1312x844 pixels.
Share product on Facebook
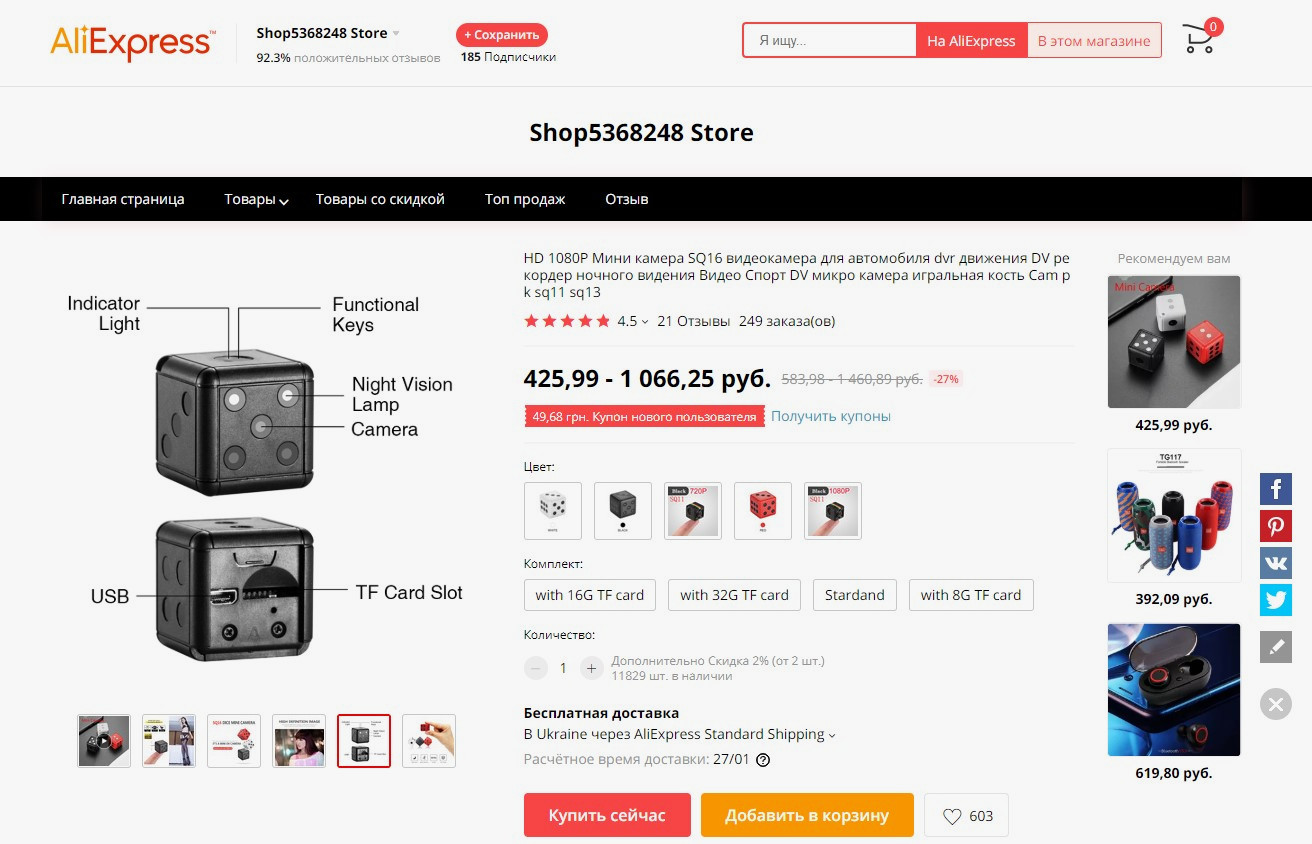1276,489
